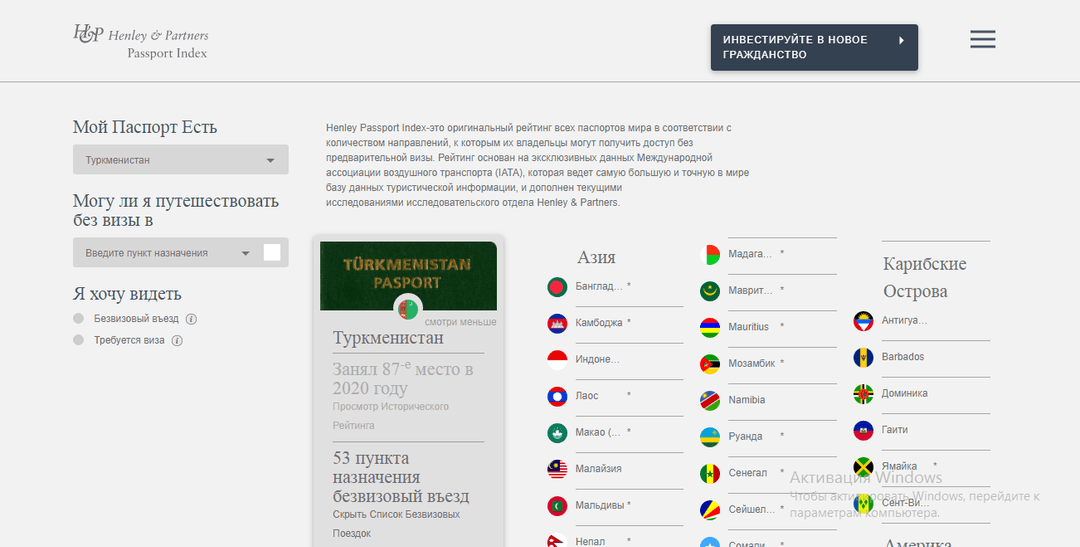Click the Namibia country name
The width and height of the screenshot is (1080, 547).
coord(747,400)
